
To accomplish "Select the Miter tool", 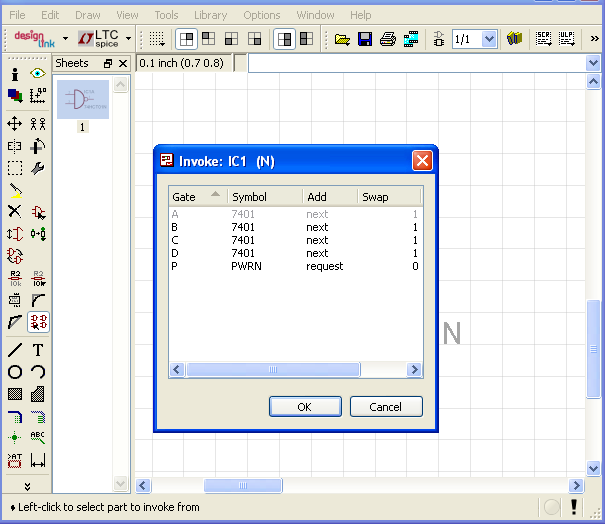I will click(38, 300).
